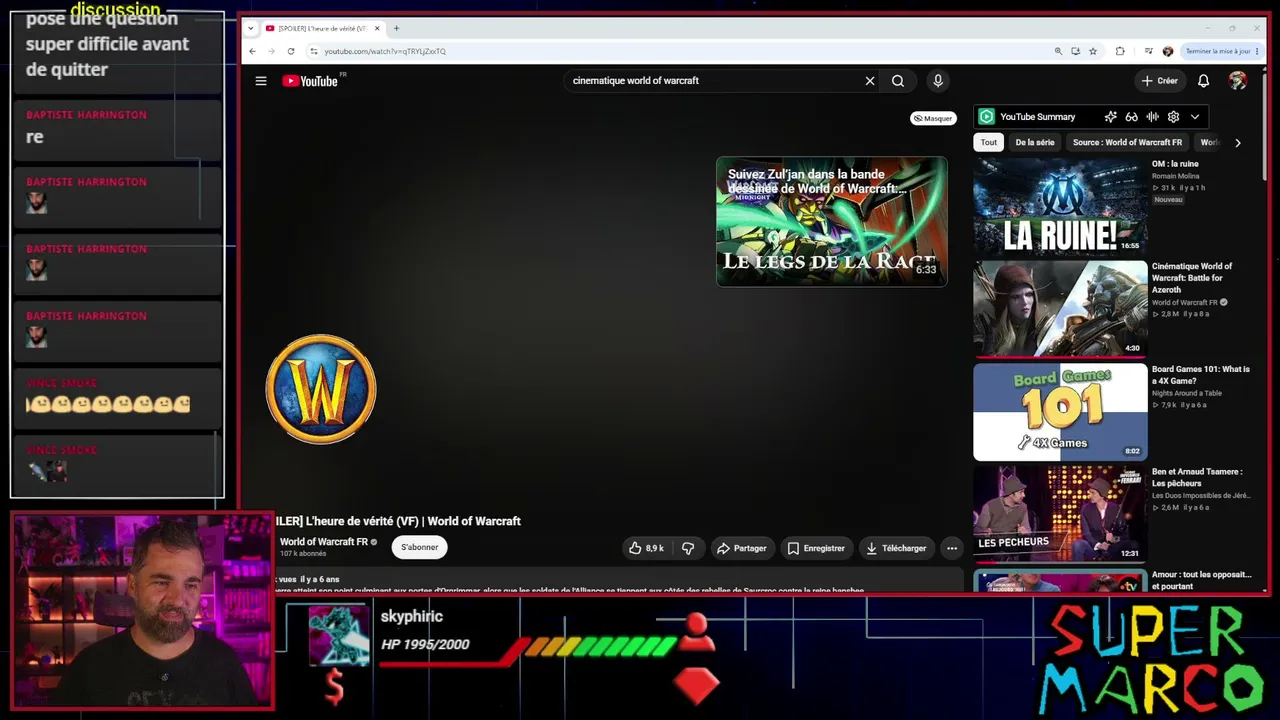The height and width of the screenshot is (720, 1280).
Task: Subscribe with the S'abonner button
Action: coord(420,547)
